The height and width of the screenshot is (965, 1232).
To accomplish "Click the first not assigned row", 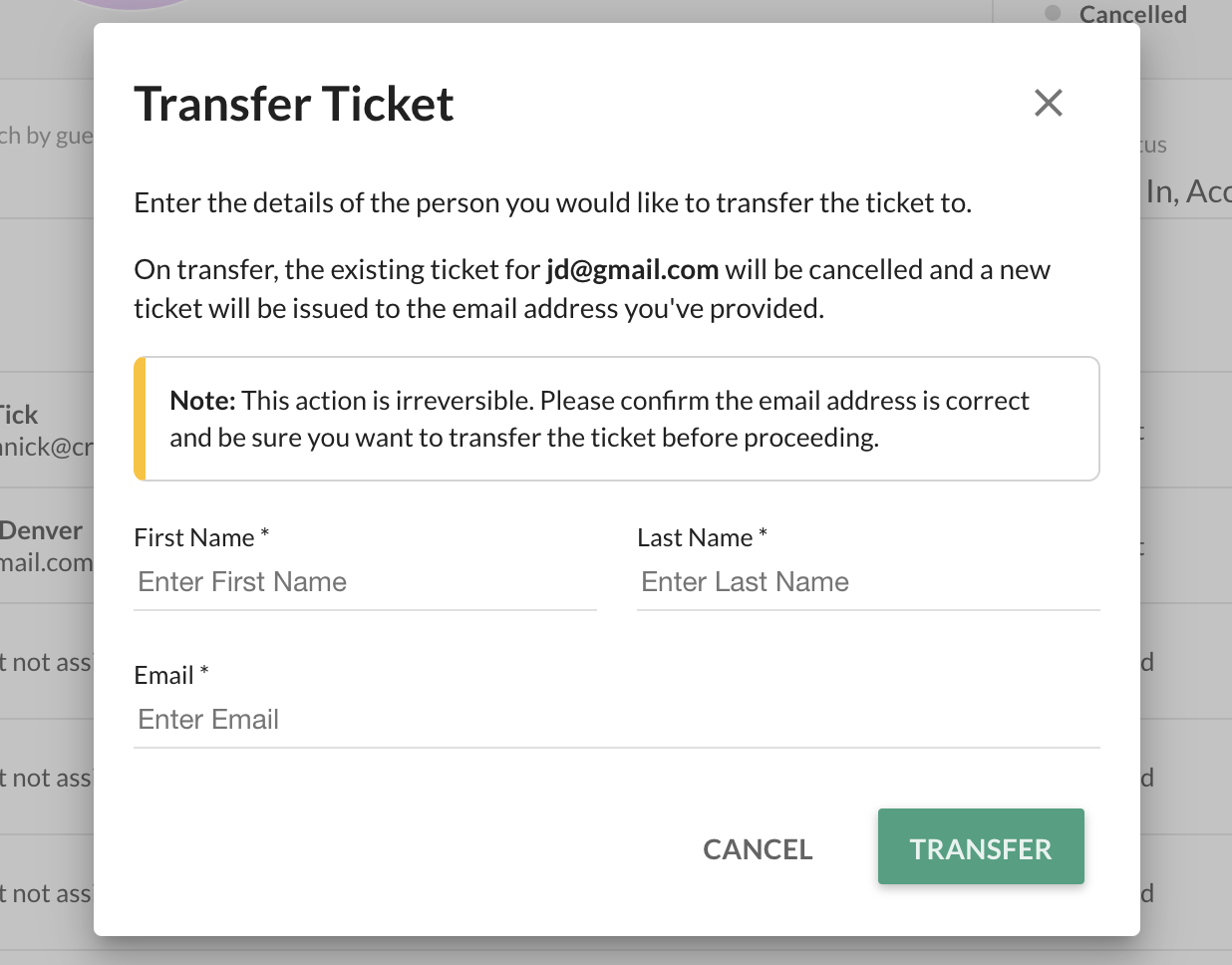I will tap(47, 662).
